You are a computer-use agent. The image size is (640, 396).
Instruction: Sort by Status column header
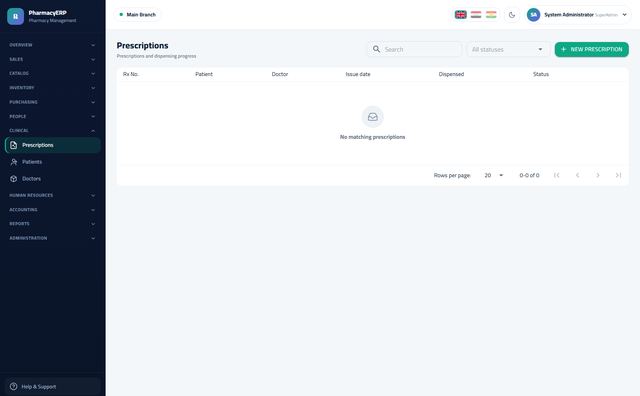pyautogui.click(x=541, y=74)
